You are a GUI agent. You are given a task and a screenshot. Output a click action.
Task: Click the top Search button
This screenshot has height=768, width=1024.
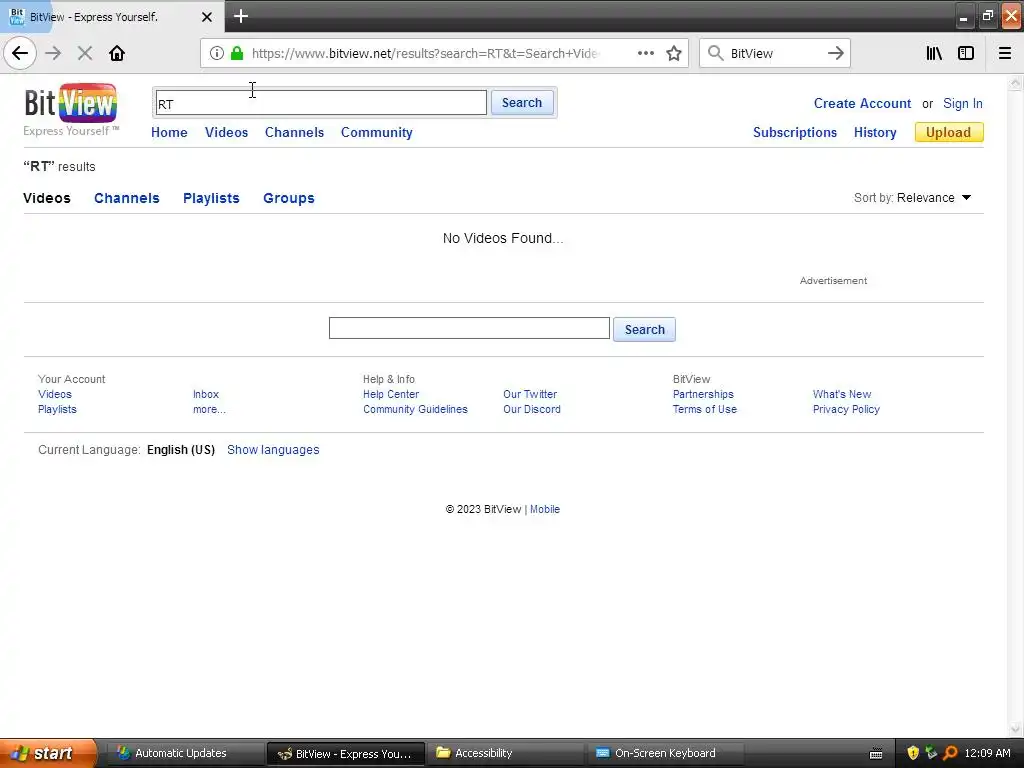522,103
